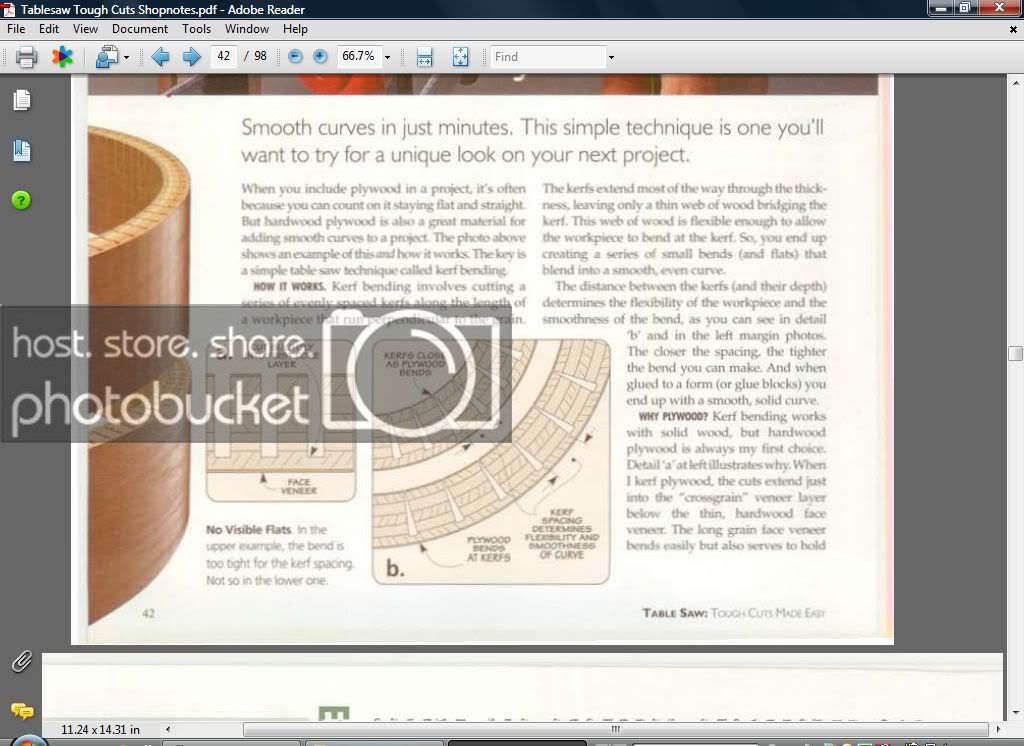Screen dimensions: 1024x746
Task: Open the Comments speech bubble panel
Action: 22,710
